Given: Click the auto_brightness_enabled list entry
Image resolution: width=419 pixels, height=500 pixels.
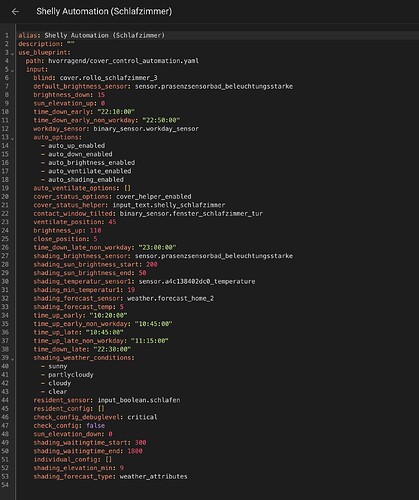Looking at the screenshot, I should tap(91, 163).
